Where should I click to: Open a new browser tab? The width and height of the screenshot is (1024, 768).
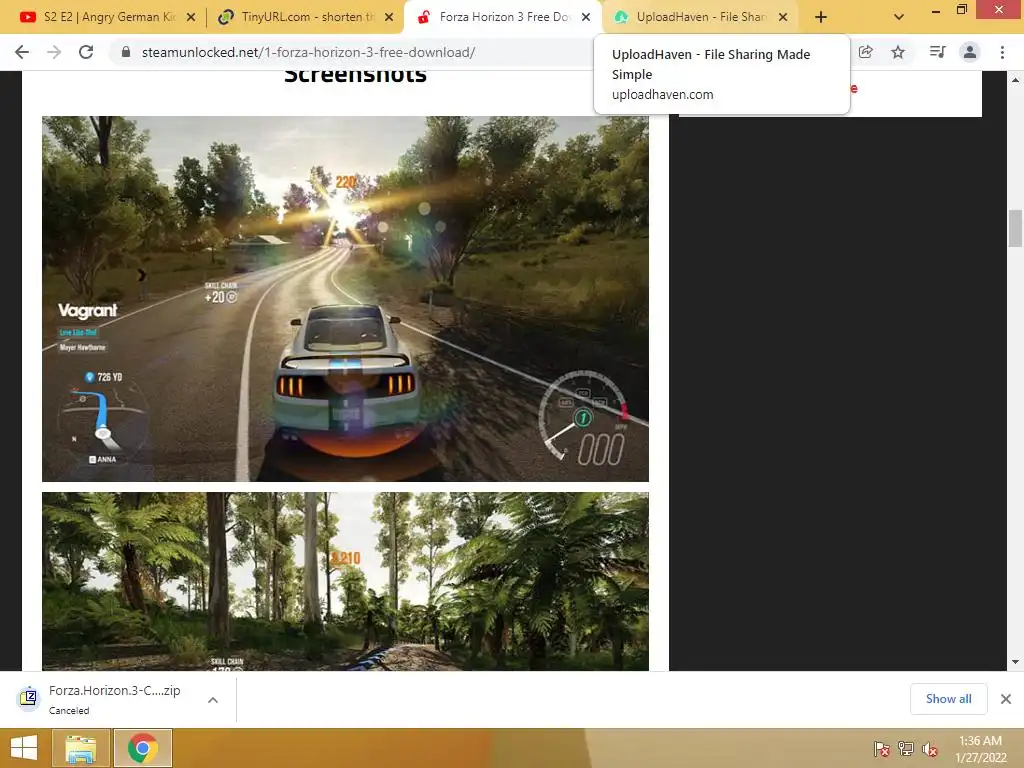click(821, 18)
